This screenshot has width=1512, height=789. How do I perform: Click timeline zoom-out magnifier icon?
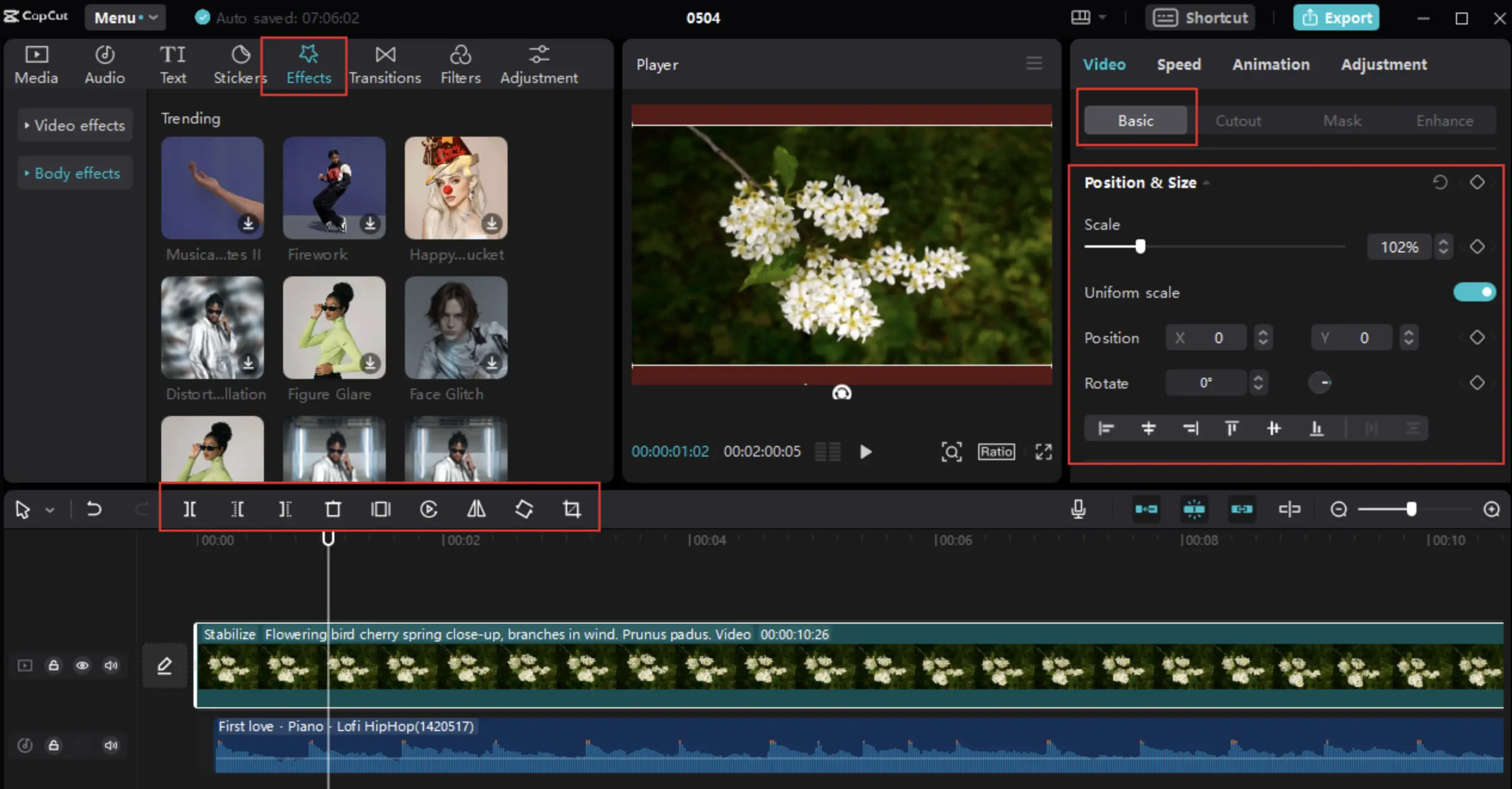pos(1338,509)
